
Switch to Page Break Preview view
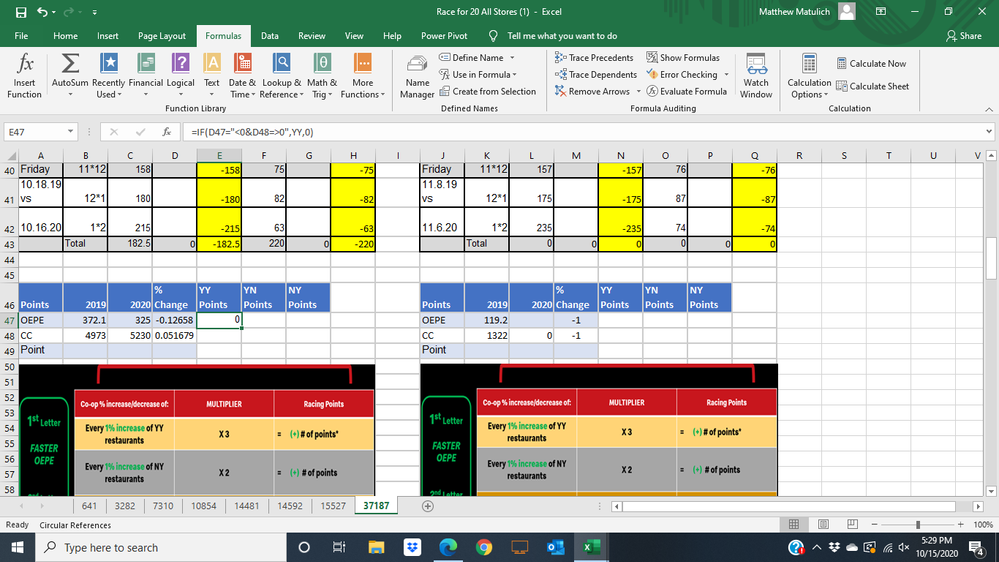852,524
